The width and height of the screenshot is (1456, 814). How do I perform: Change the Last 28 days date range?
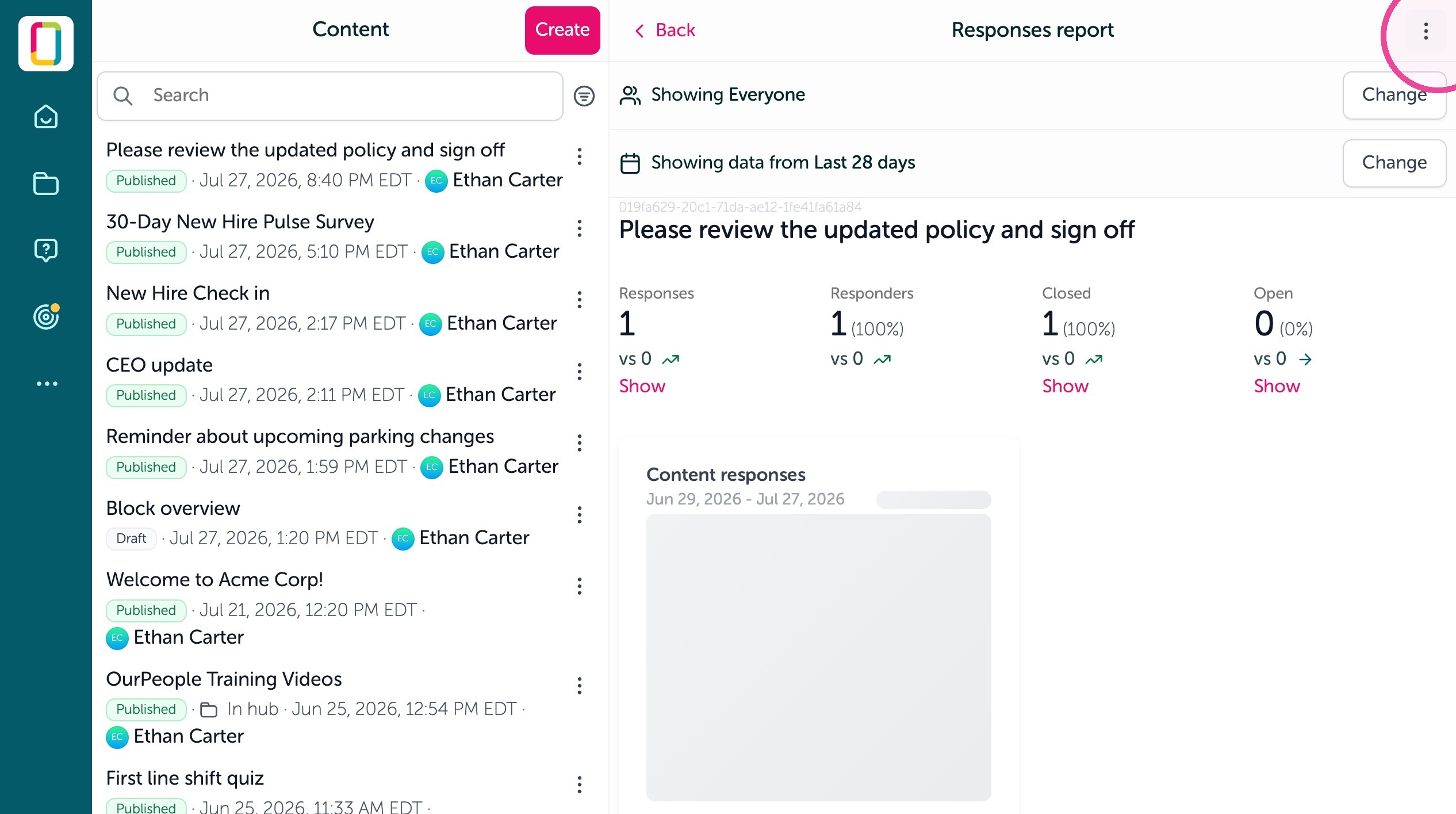(x=1394, y=163)
